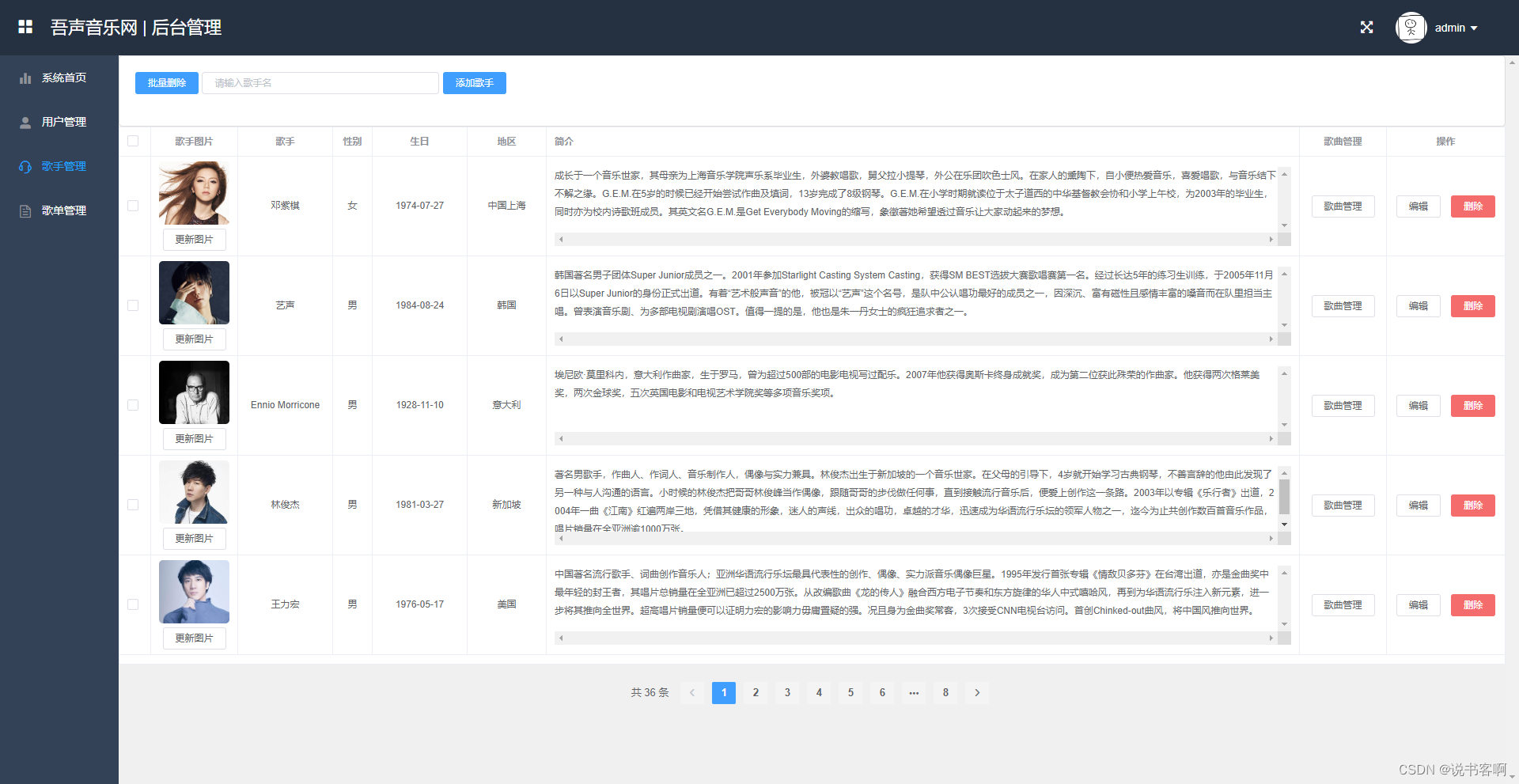The width and height of the screenshot is (1519, 784).
Task: Open 系统首页 menu item
Action: click(59, 78)
